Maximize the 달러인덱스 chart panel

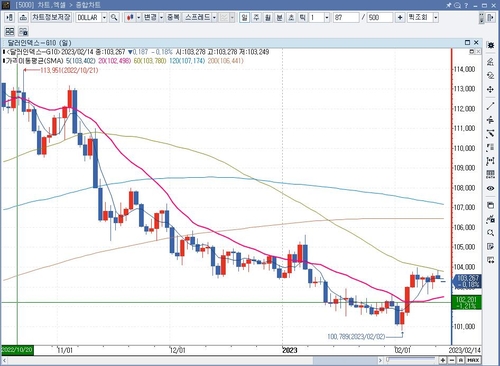click(x=467, y=42)
